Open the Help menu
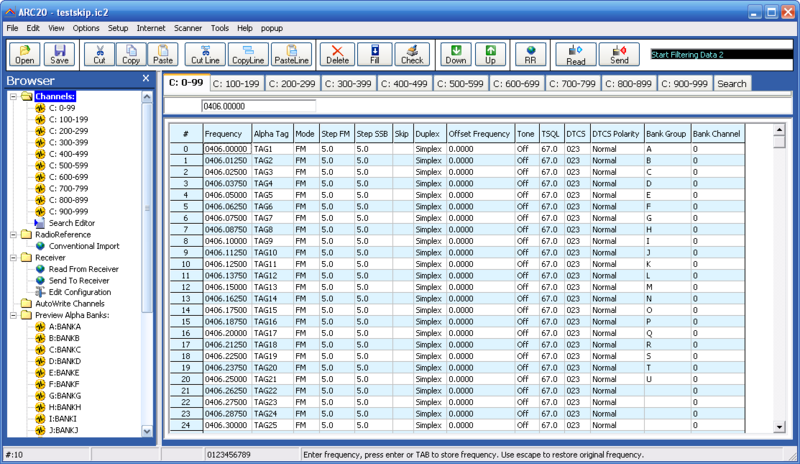 click(x=244, y=28)
